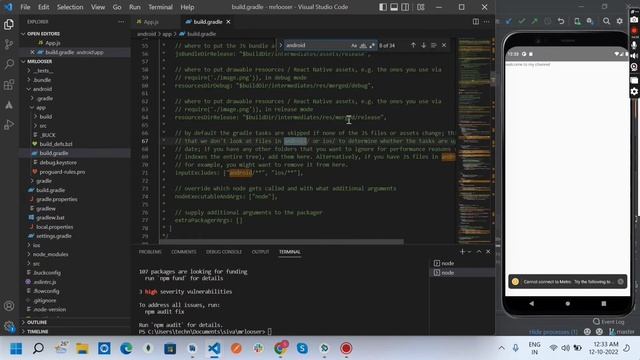This screenshot has width=640, height=360.
Task: Open debug.keystore in Explorer
Action: click(x=58, y=162)
